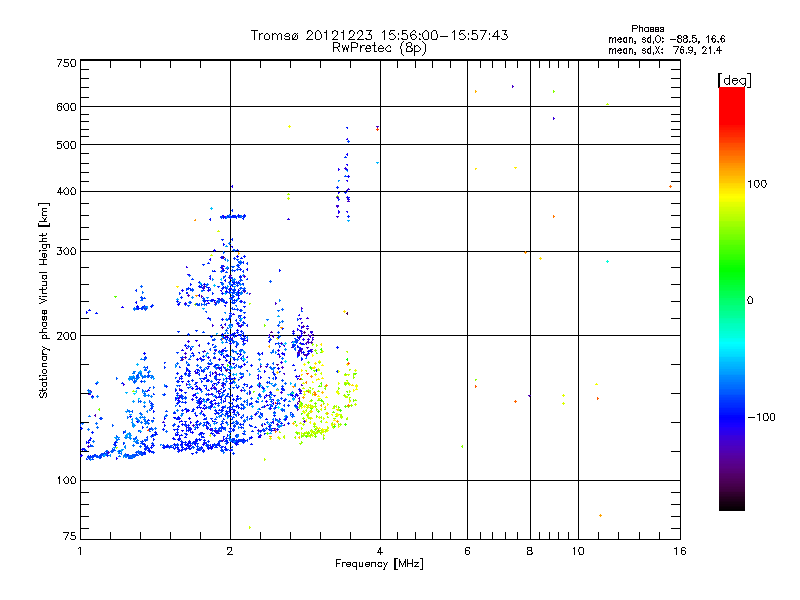Click the y-axis tick label '200'
Image resolution: width=800 pixels, height=600 pixels.
[67, 336]
